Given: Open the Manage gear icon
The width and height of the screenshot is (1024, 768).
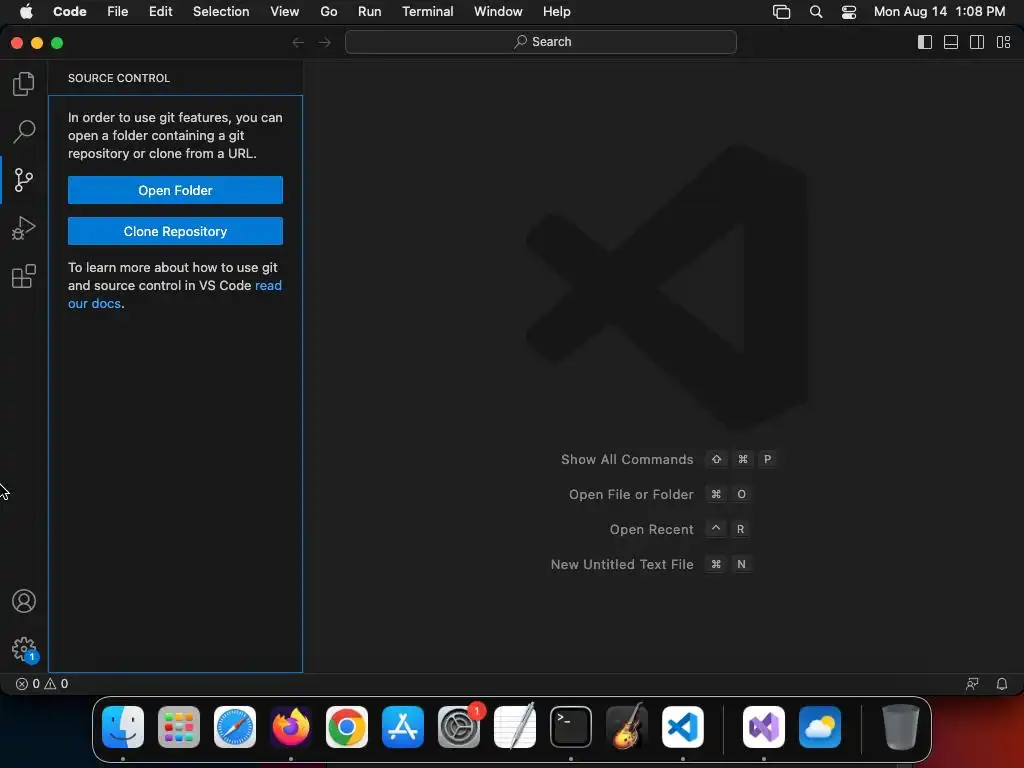Looking at the screenshot, I should (x=24, y=649).
